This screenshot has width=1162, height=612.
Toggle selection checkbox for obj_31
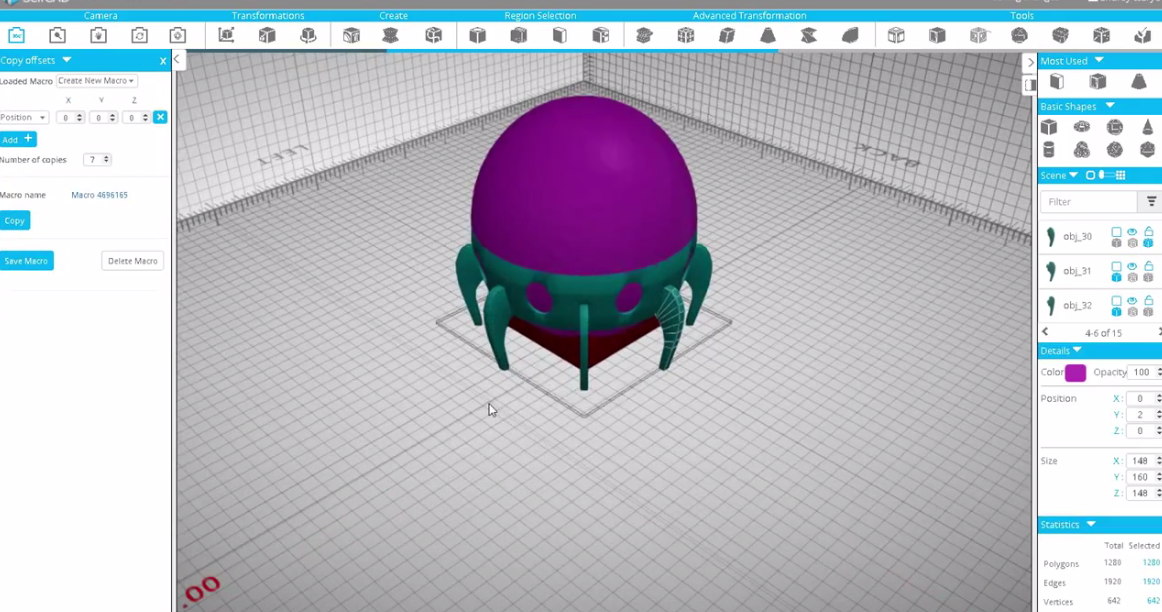(1116, 266)
